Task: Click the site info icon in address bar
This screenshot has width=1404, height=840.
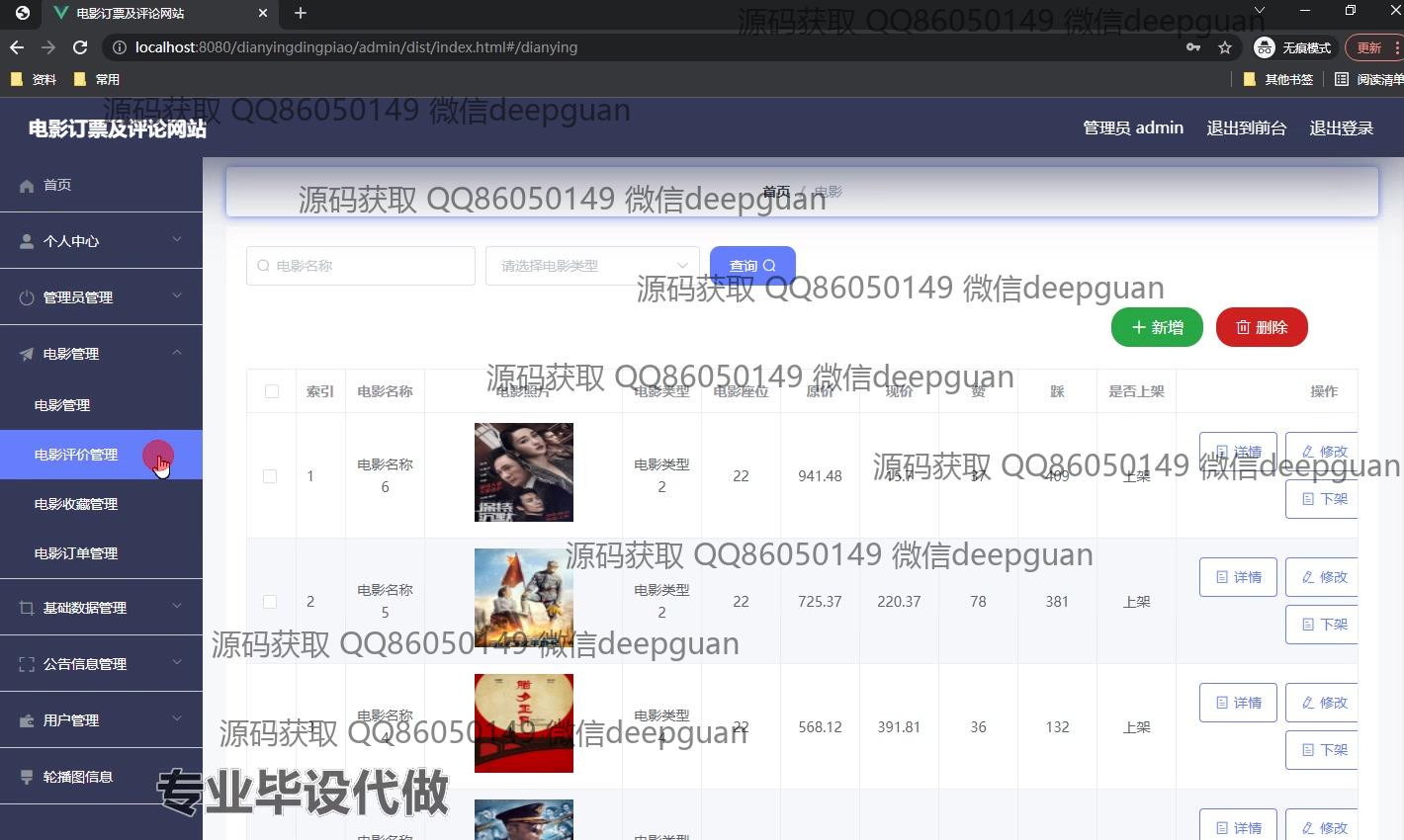Action: coord(119,47)
